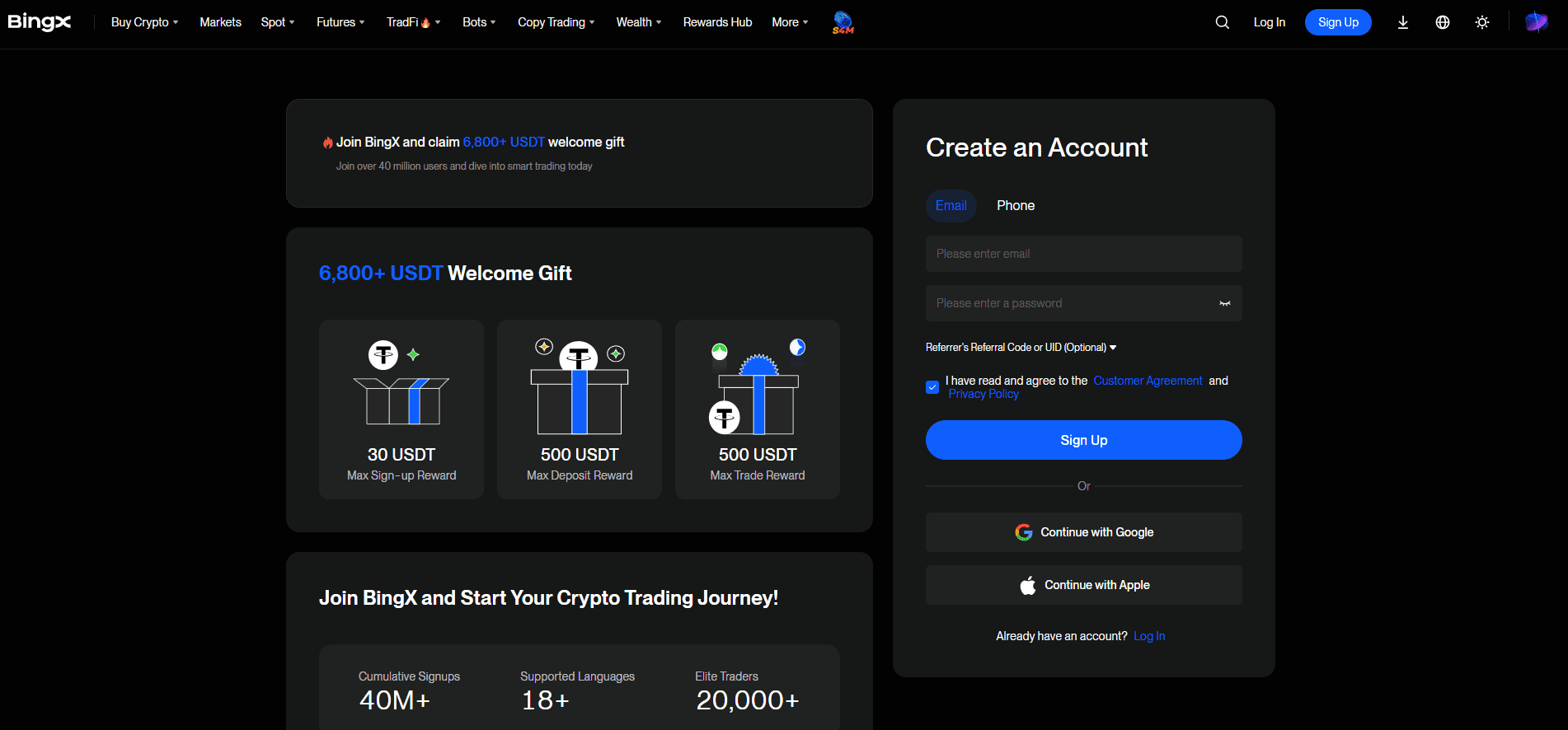Open the search magnifier icon
Viewport: 1568px width, 730px height.
click(x=1223, y=22)
